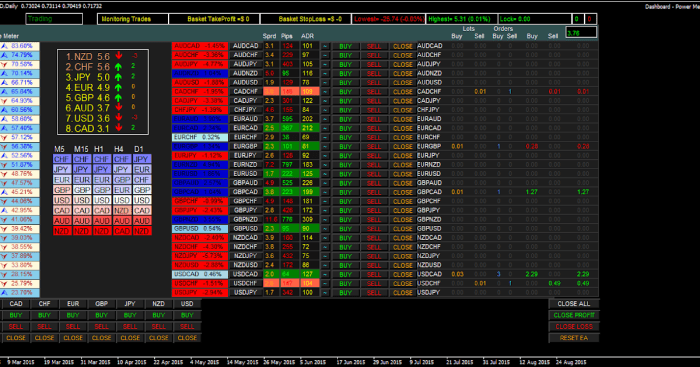
Task: Click the green up arrow beside CHF strength
Action: point(118,67)
